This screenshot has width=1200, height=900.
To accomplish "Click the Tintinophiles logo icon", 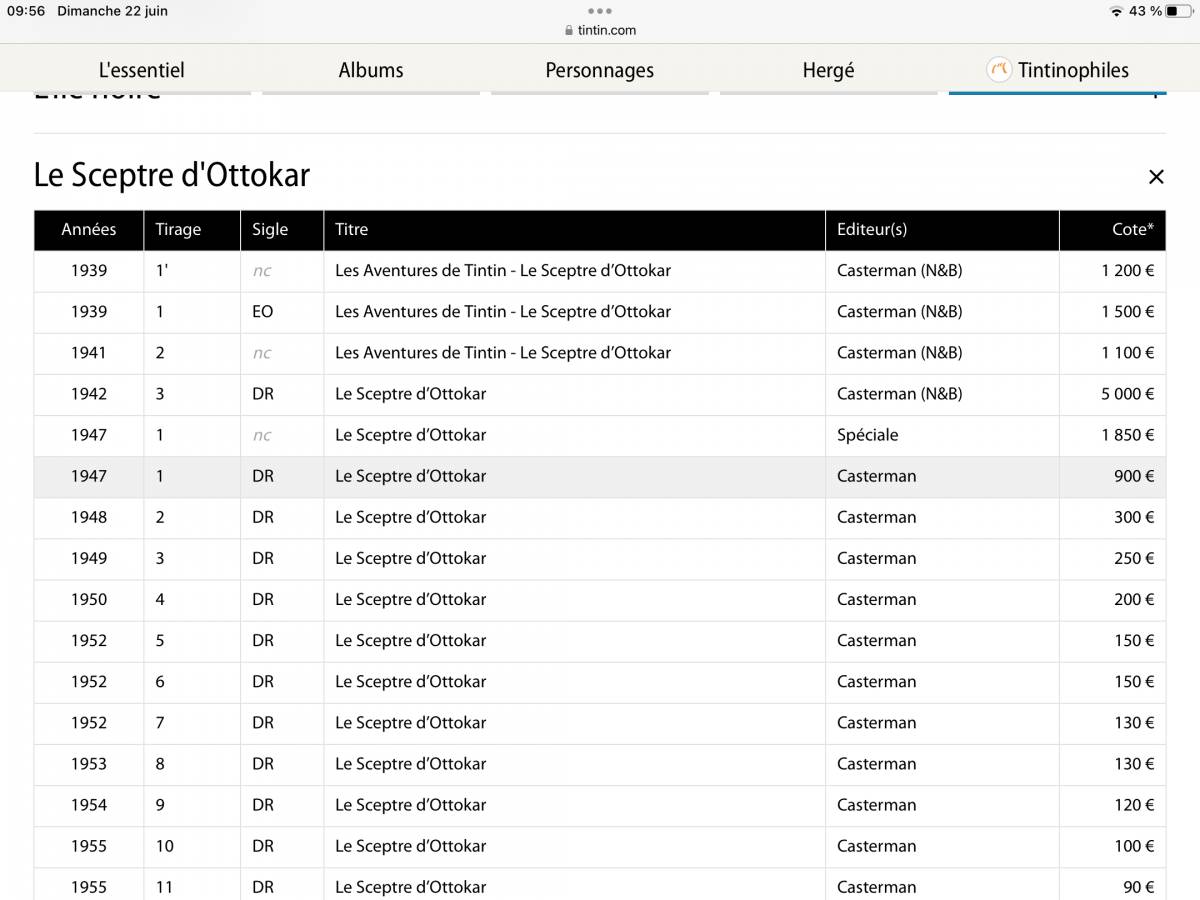I will tap(999, 70).
